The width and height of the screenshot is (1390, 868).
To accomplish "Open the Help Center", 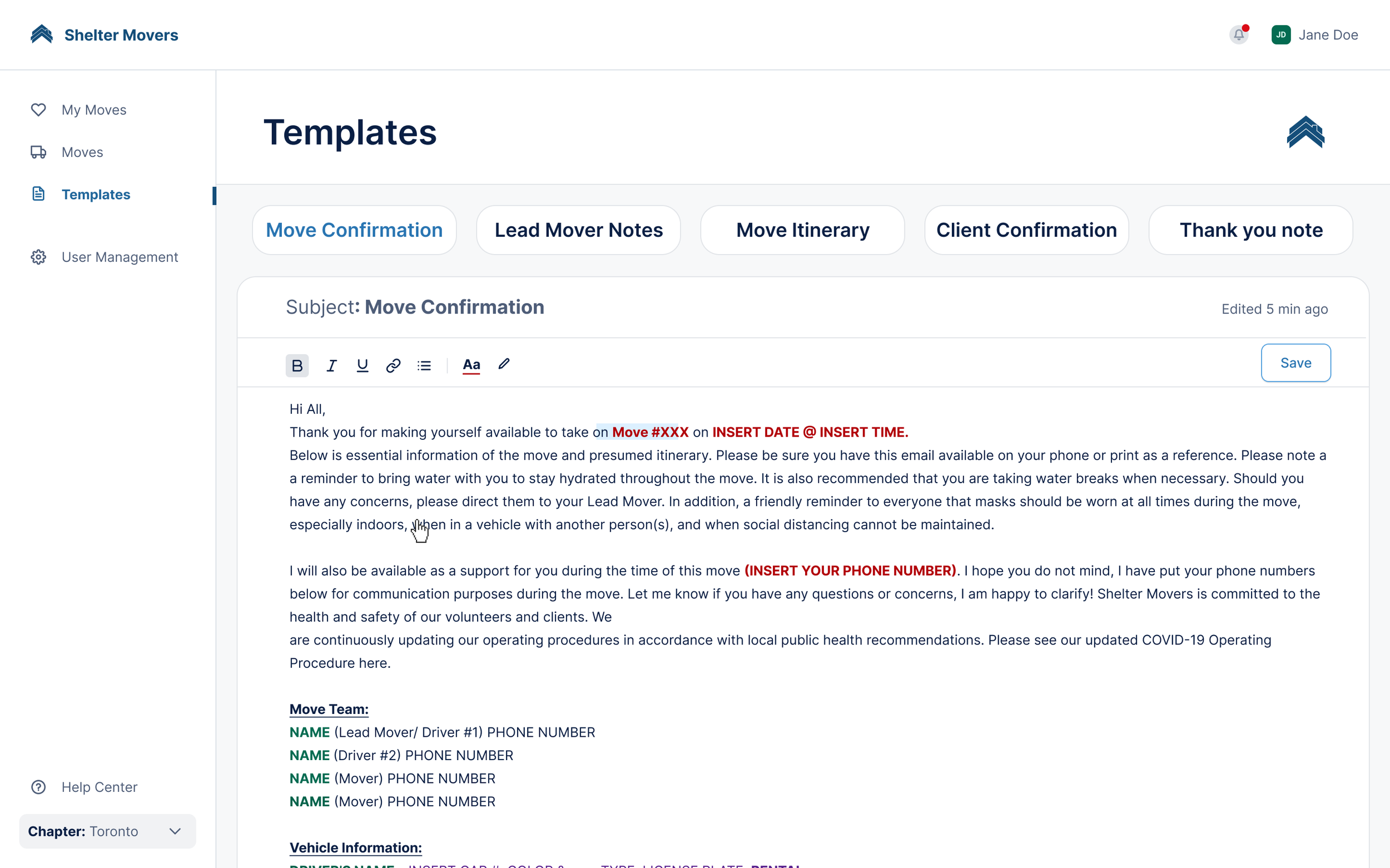I will 100,787.
